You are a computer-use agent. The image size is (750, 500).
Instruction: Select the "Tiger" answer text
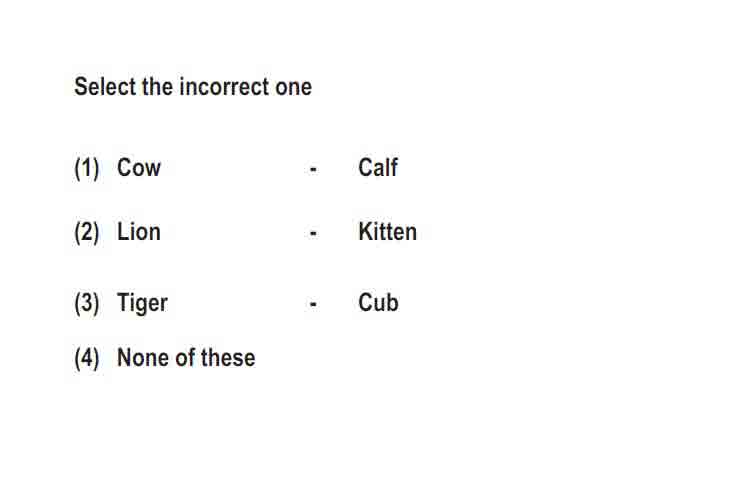coord(142,304)
